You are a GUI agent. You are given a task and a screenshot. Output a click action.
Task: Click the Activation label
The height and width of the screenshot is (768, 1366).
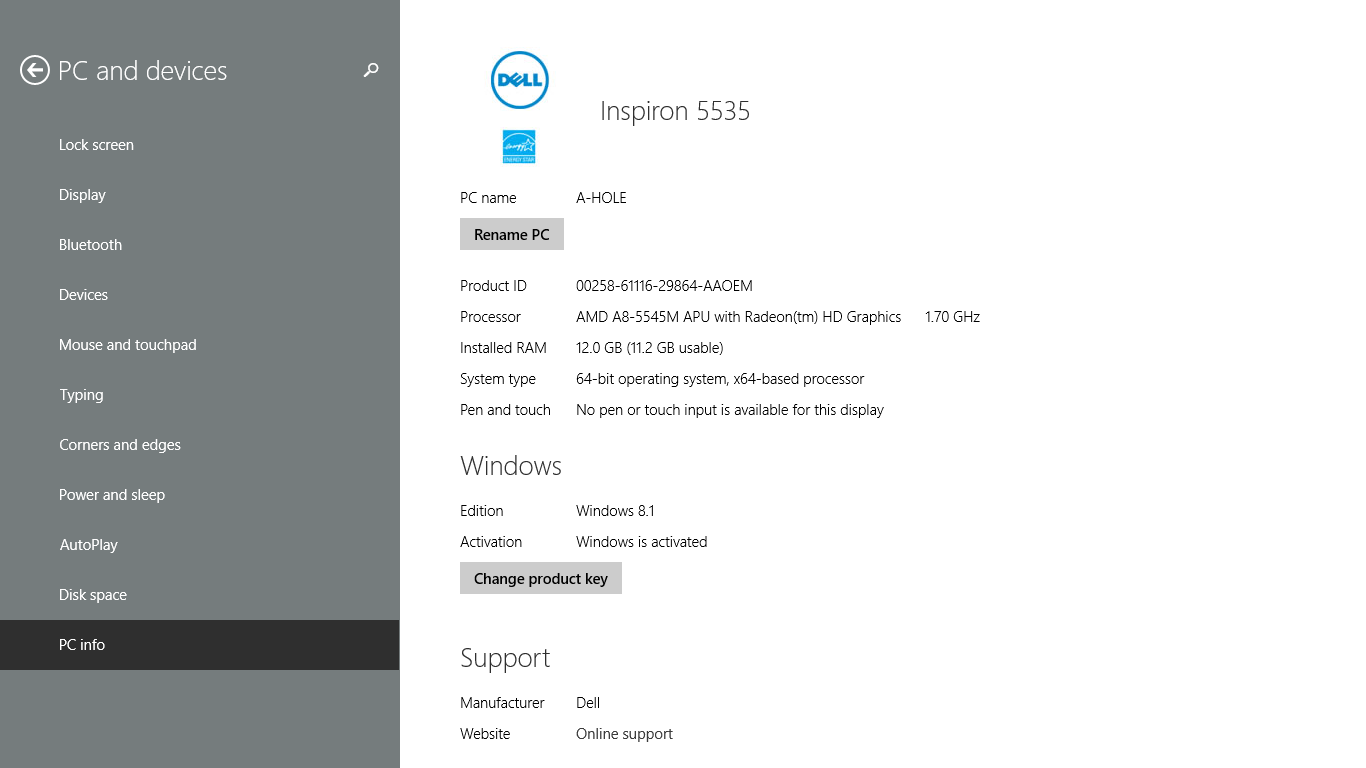point(491,542)
